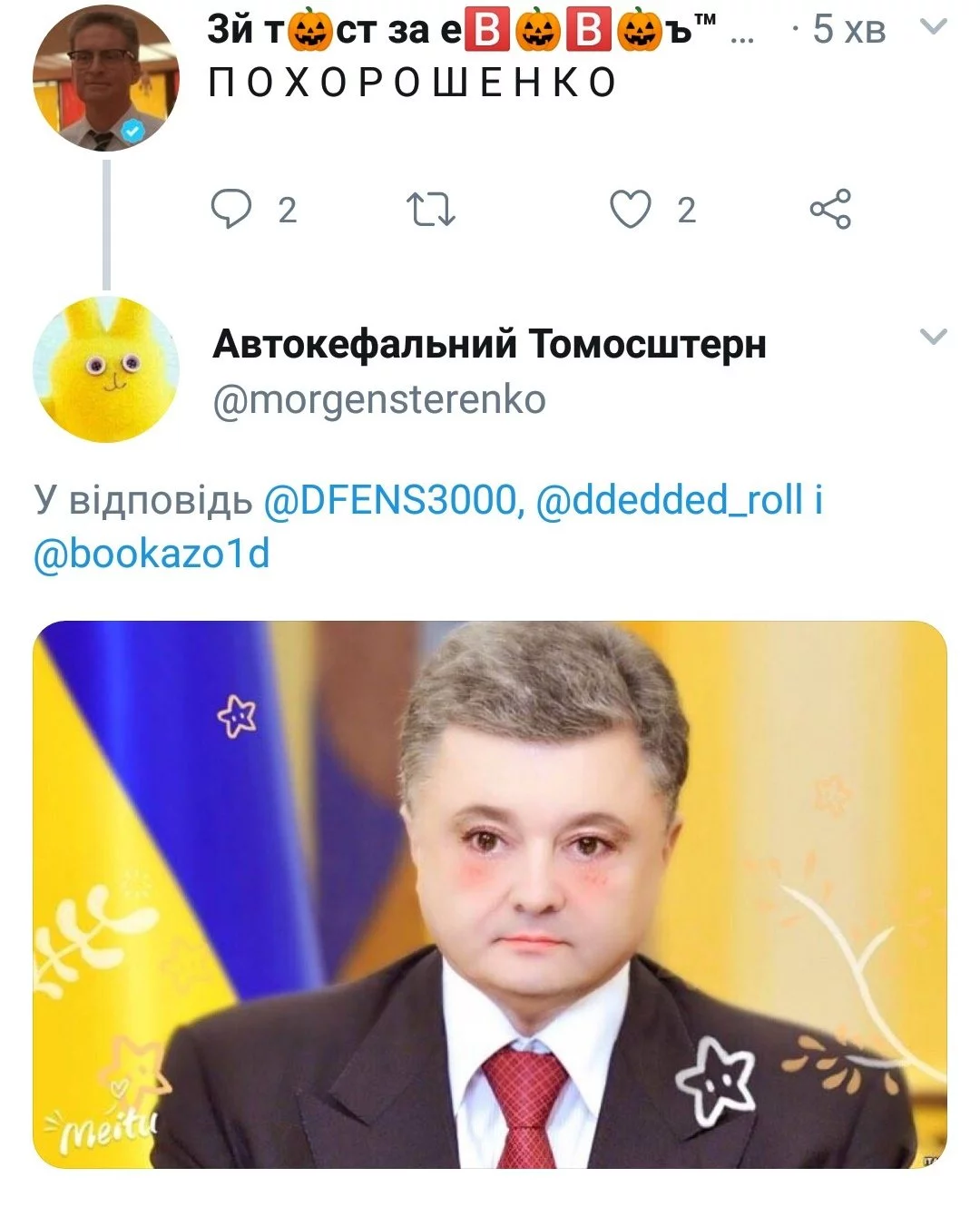This screenshot has width=980, height=1207.
Task: Open the yellow bunny profile avatar
Action: pyautogui.click(x=105, y=369)
